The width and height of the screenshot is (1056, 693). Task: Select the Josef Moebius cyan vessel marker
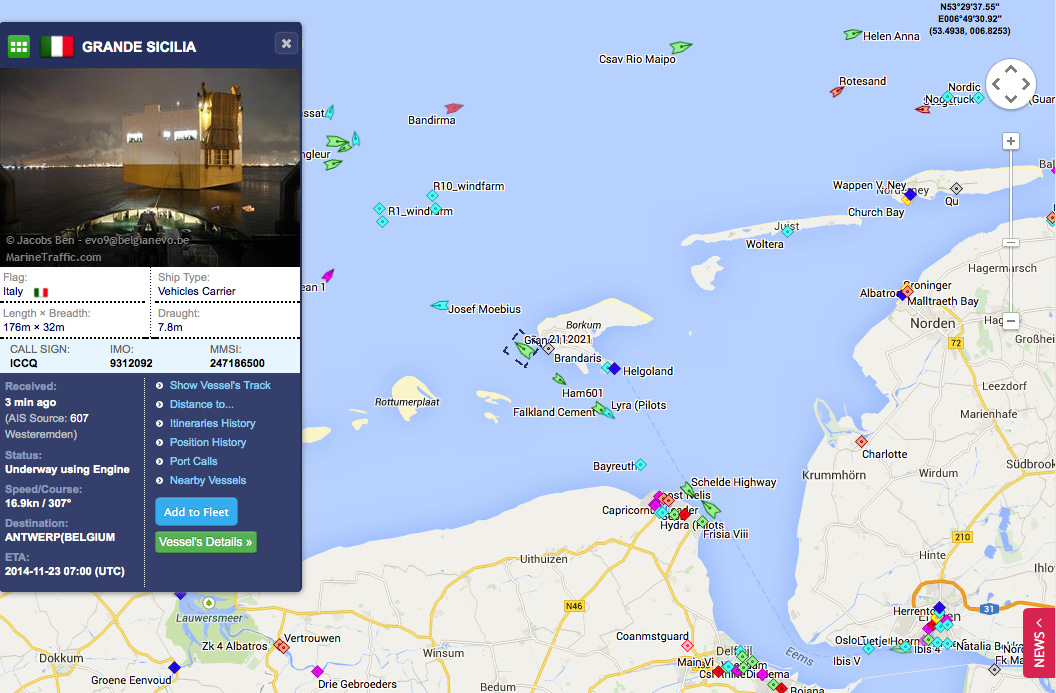440,306
